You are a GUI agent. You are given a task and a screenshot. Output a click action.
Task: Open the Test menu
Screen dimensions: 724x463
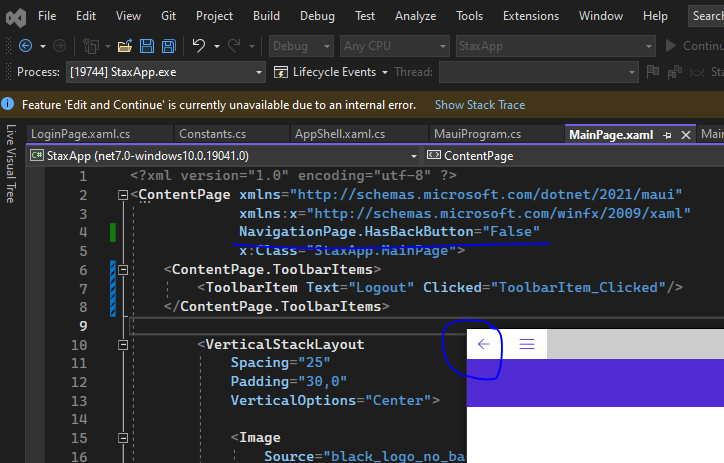click(365, 16)
